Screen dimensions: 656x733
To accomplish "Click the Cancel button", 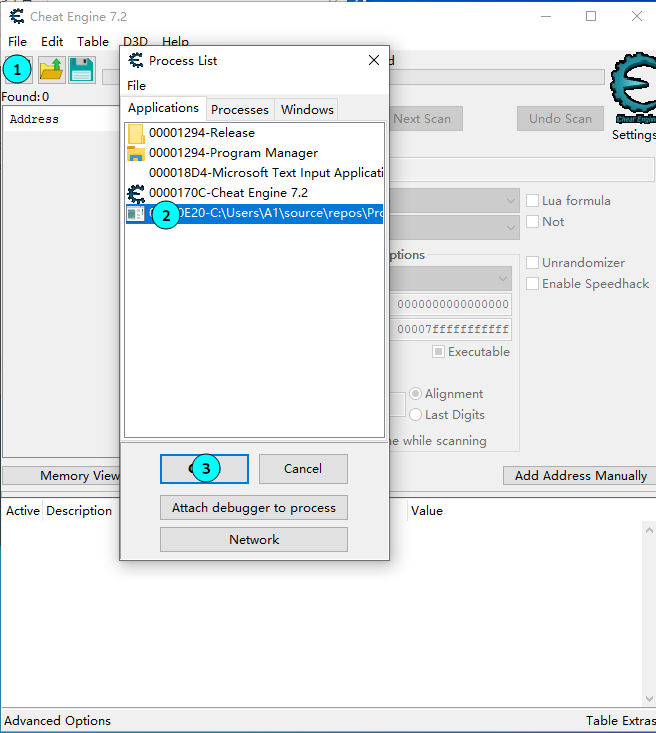I will click(303, 469).
